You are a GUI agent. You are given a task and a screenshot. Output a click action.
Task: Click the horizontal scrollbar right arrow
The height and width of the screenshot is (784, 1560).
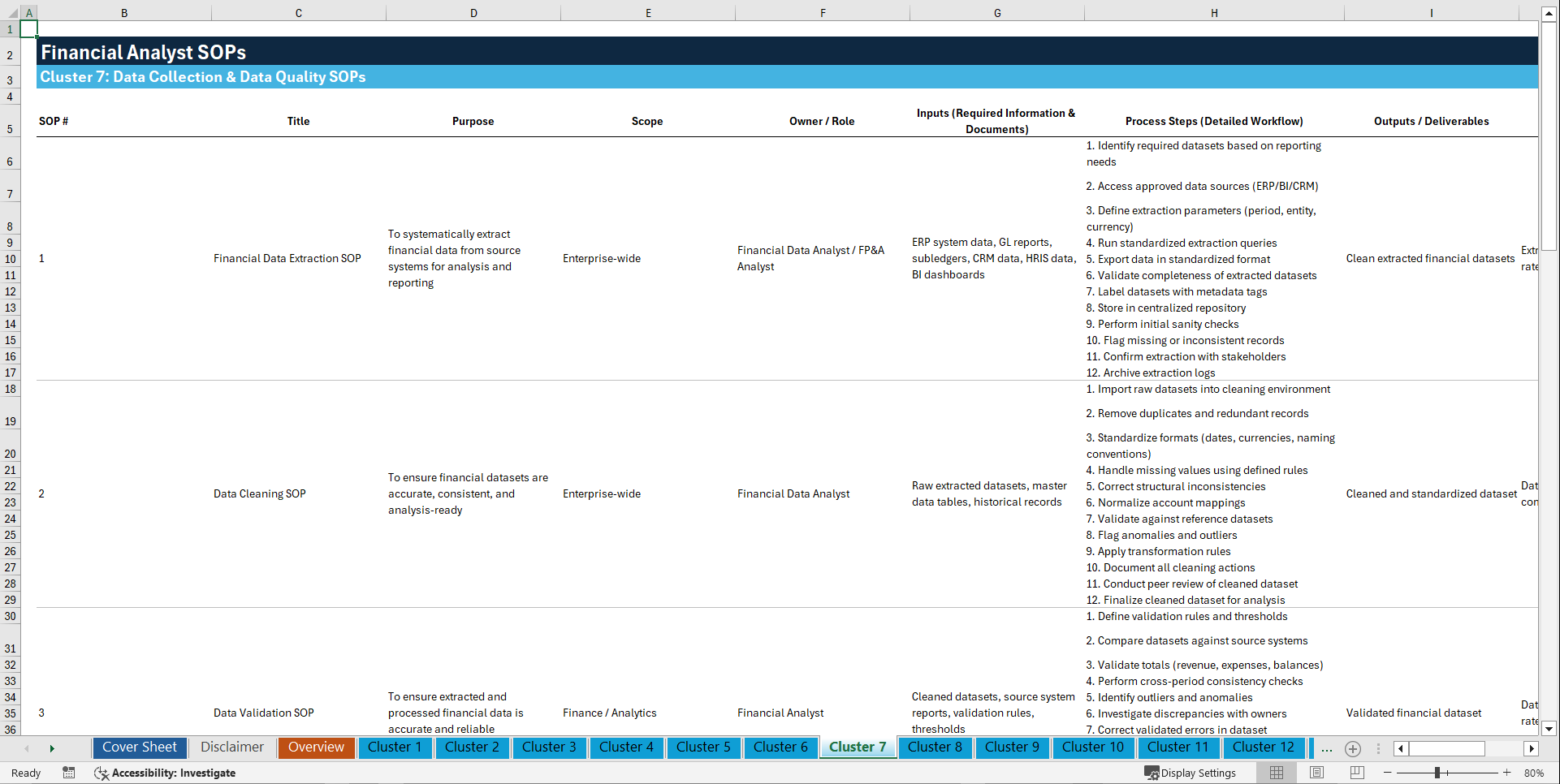[x=1532, y=748]
